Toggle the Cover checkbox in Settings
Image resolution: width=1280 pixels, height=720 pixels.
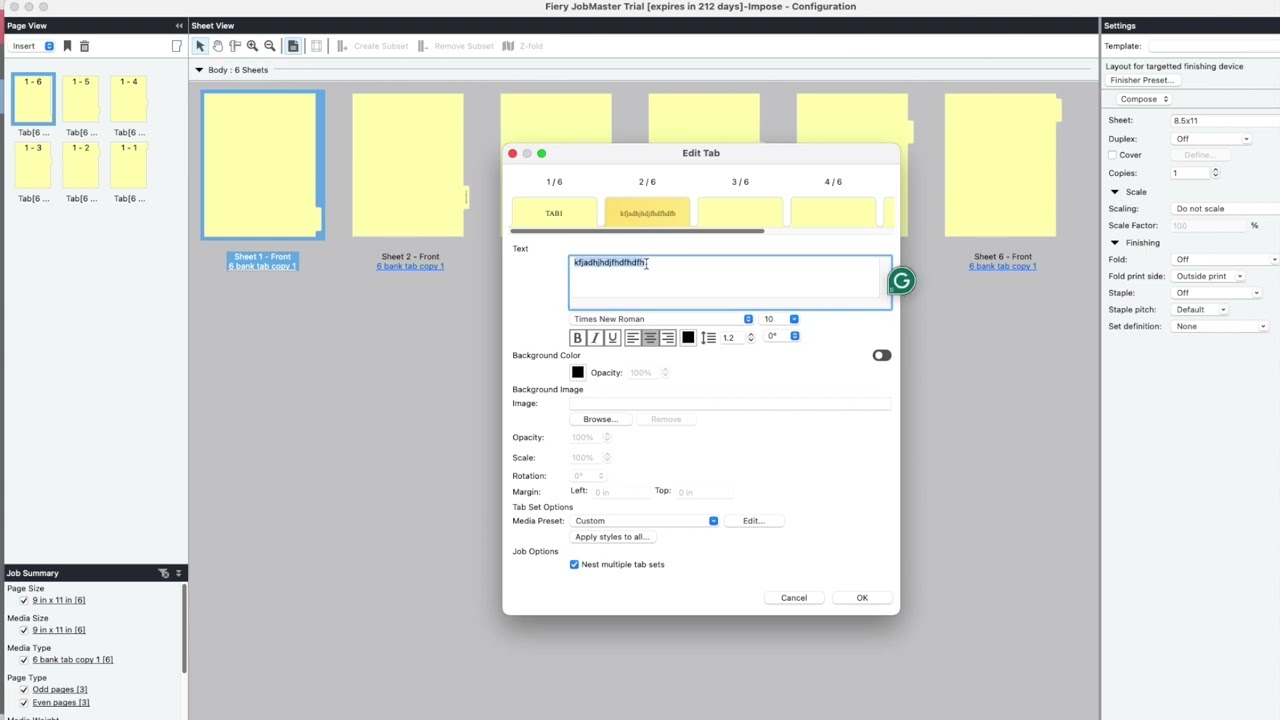[x=1112, y=155]
